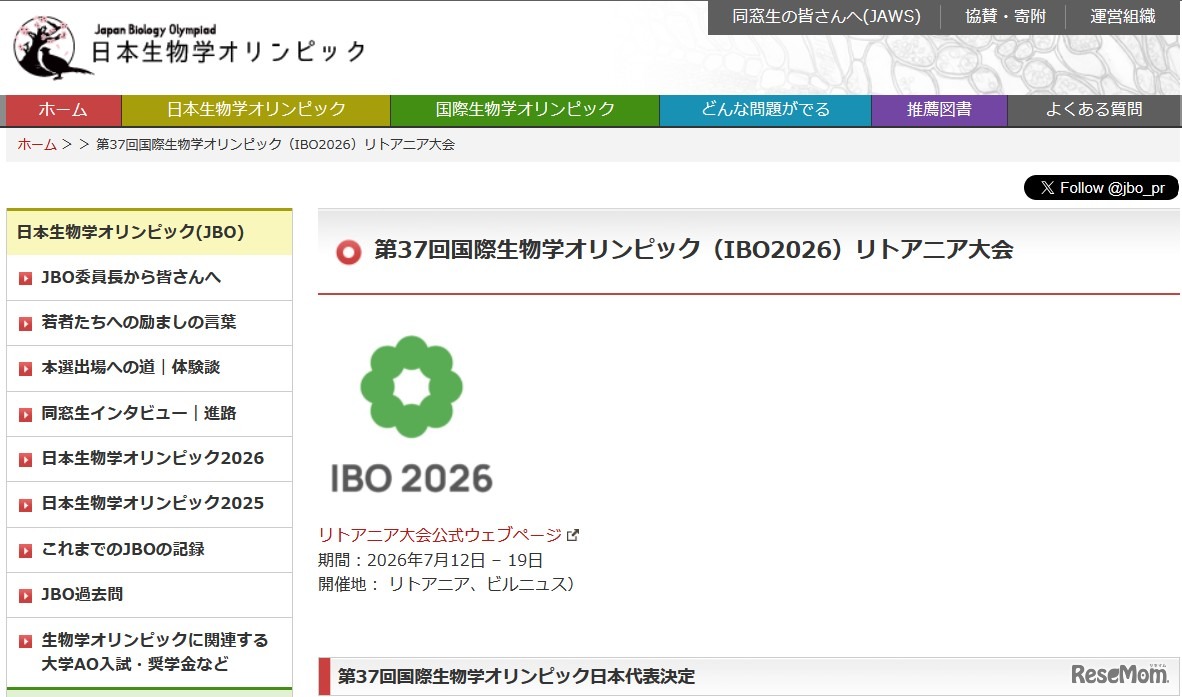This screenshot has height=697, width=1182.
Task: Click the X logo in Follow button
Action: 1047,188
